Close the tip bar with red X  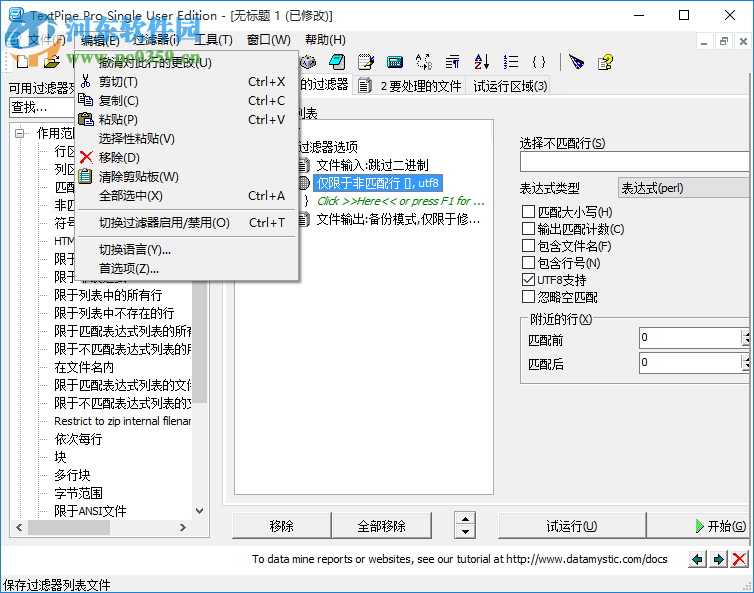[x=739, y=559]
